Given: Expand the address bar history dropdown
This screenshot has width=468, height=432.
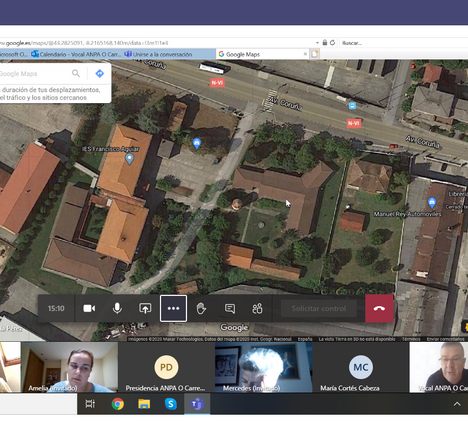Looking at the screenshot, I should 317,43.
